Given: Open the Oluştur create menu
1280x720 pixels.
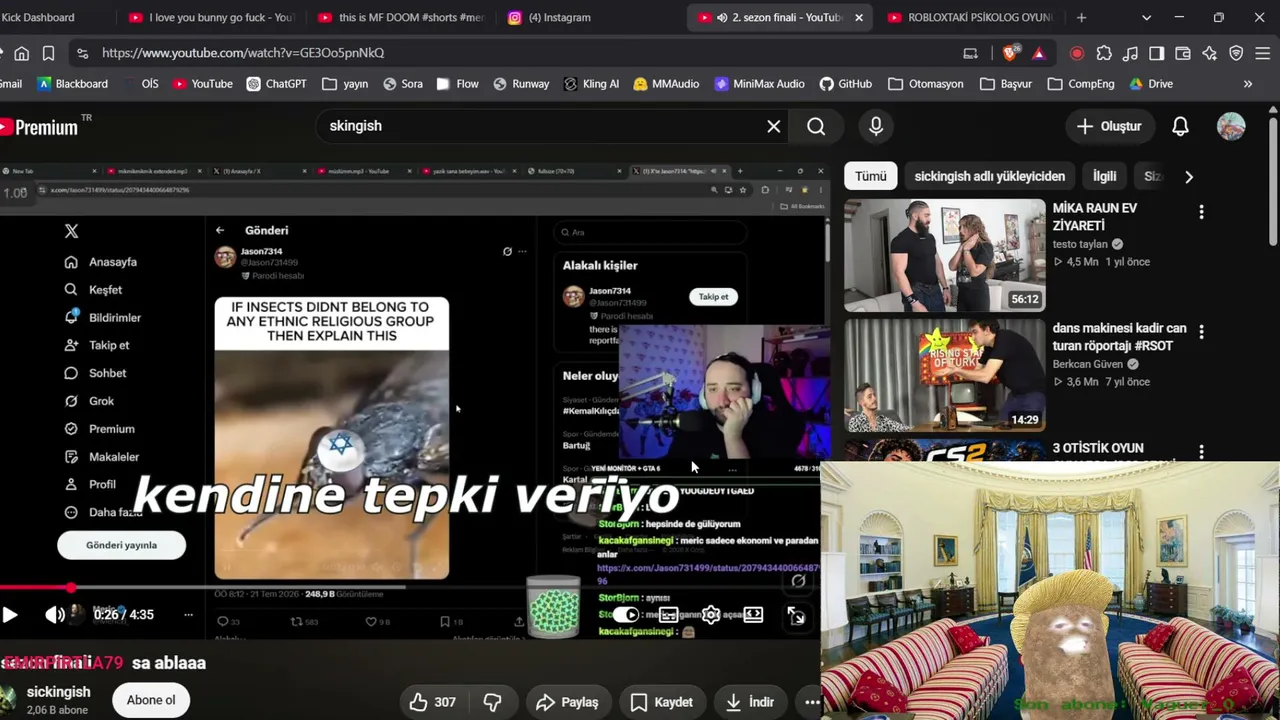Looking at the screenshot, I should [1109, 126].
